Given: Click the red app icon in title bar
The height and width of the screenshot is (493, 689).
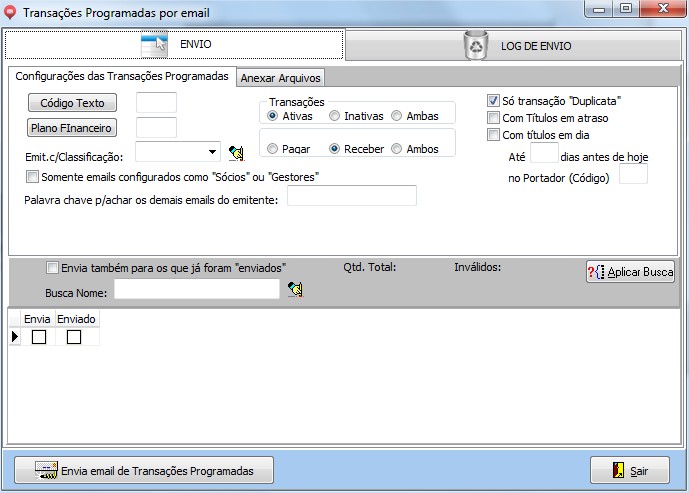Looking at the screenshot, I should [11, 12].
